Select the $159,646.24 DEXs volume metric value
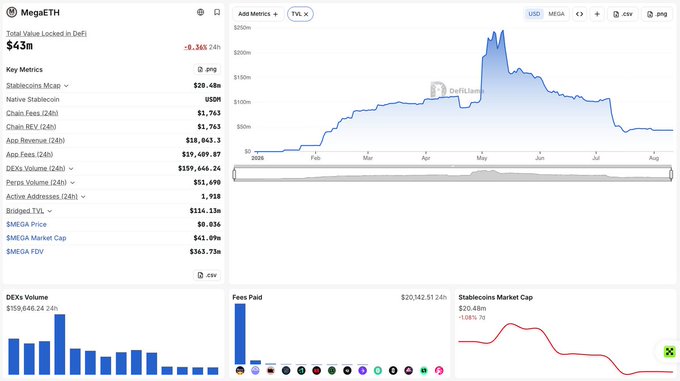The width and height of the screenshot is (680, 381). pyautogui.click(x=199, y=168)
